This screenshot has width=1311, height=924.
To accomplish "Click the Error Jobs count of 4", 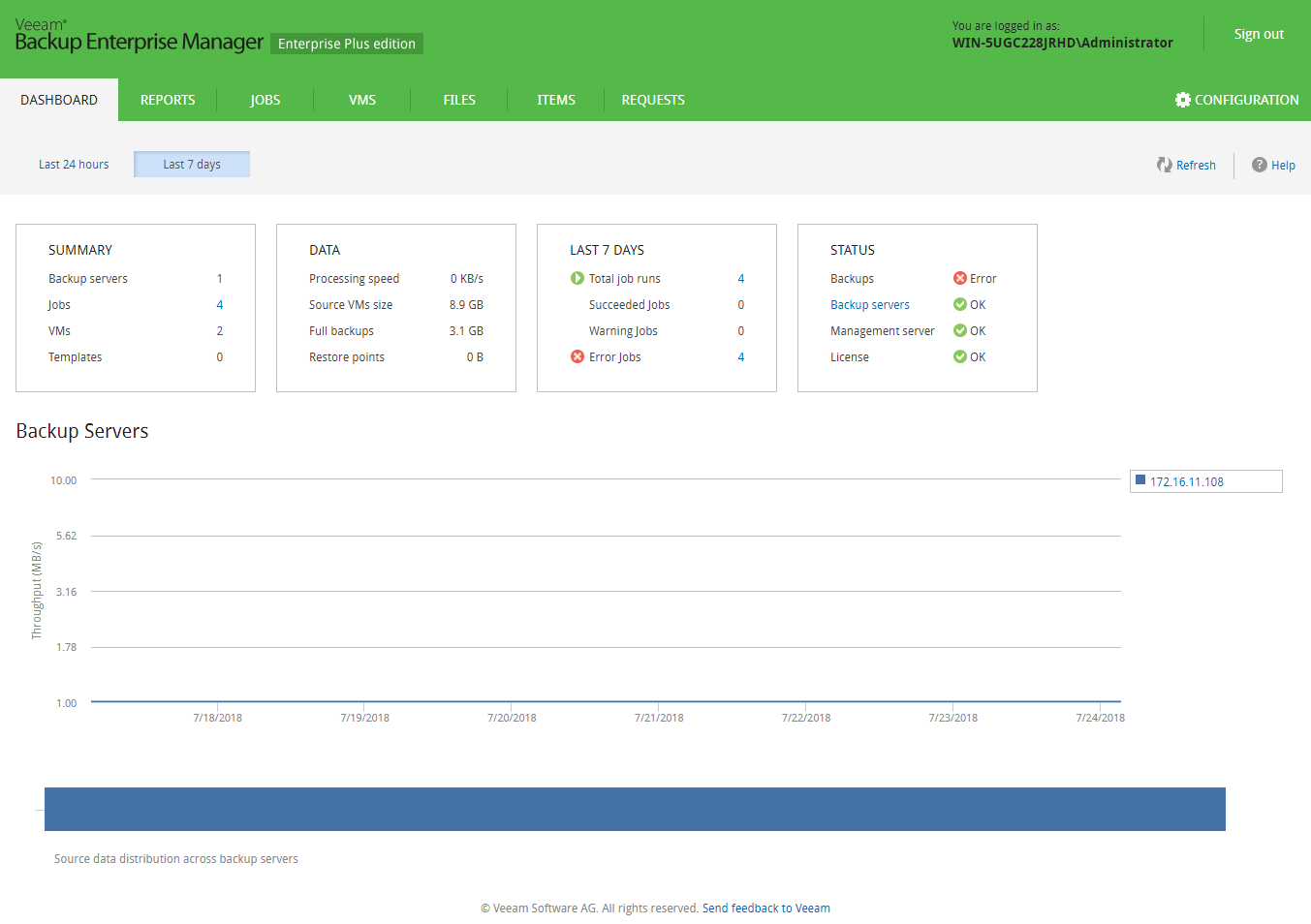I will [741, 356].
